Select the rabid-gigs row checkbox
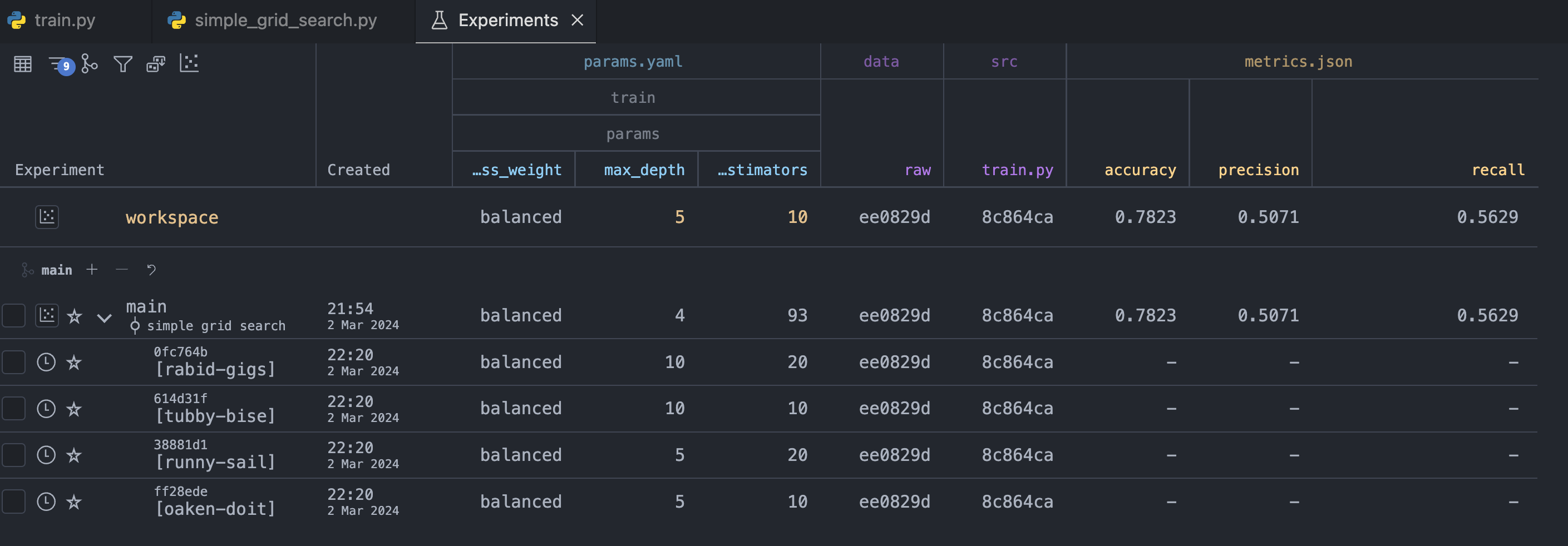Viewport: 1568px width, 546px height. pyautogui.click(x=13, y=363)
